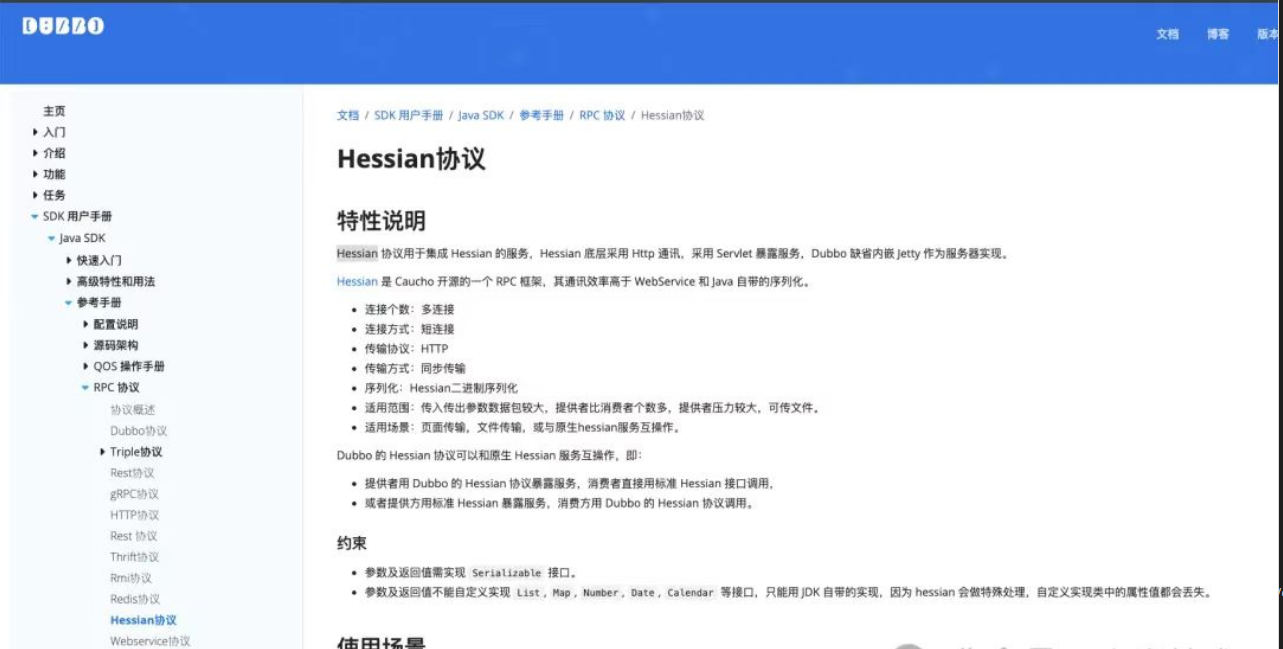This screenshot has width=1283, height=649.
Task: Go to 文档 breadcrumb link
Action: point(347,115)
